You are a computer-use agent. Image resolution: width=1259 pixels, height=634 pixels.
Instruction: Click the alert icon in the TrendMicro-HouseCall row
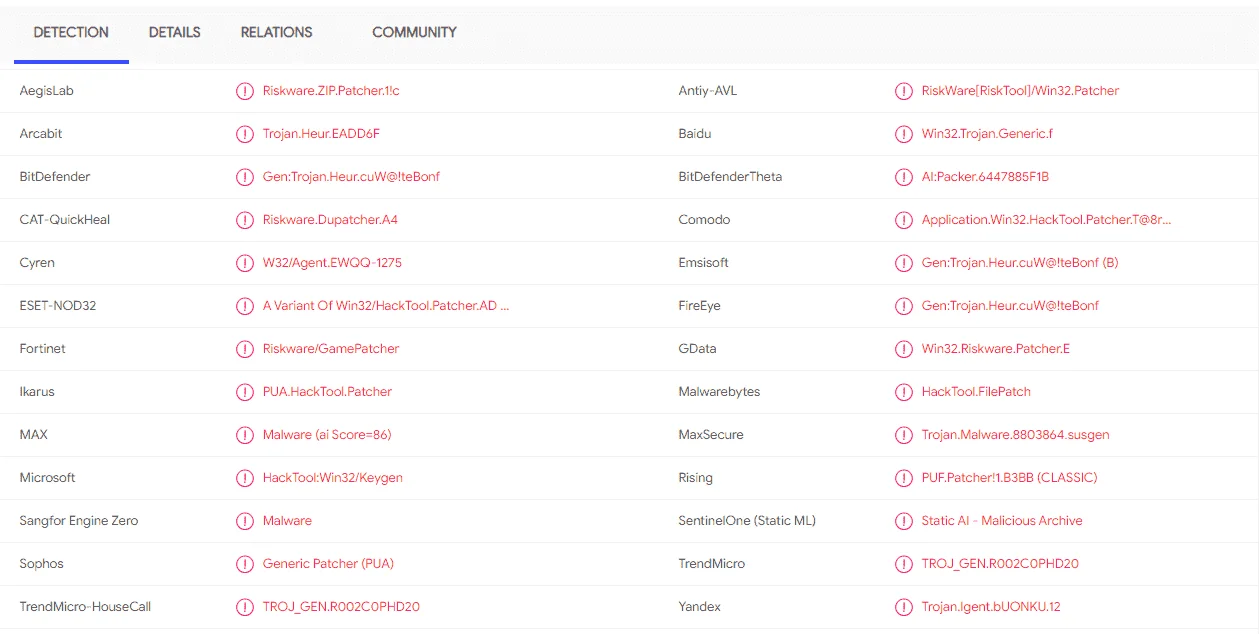tap(245, 607)
